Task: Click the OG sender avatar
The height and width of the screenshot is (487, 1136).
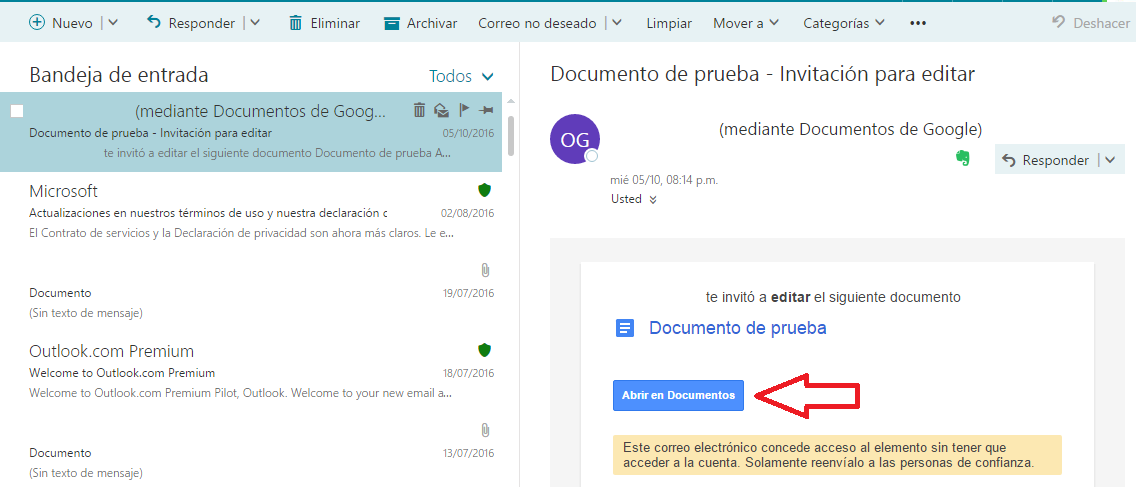Action: pos(575,139)
